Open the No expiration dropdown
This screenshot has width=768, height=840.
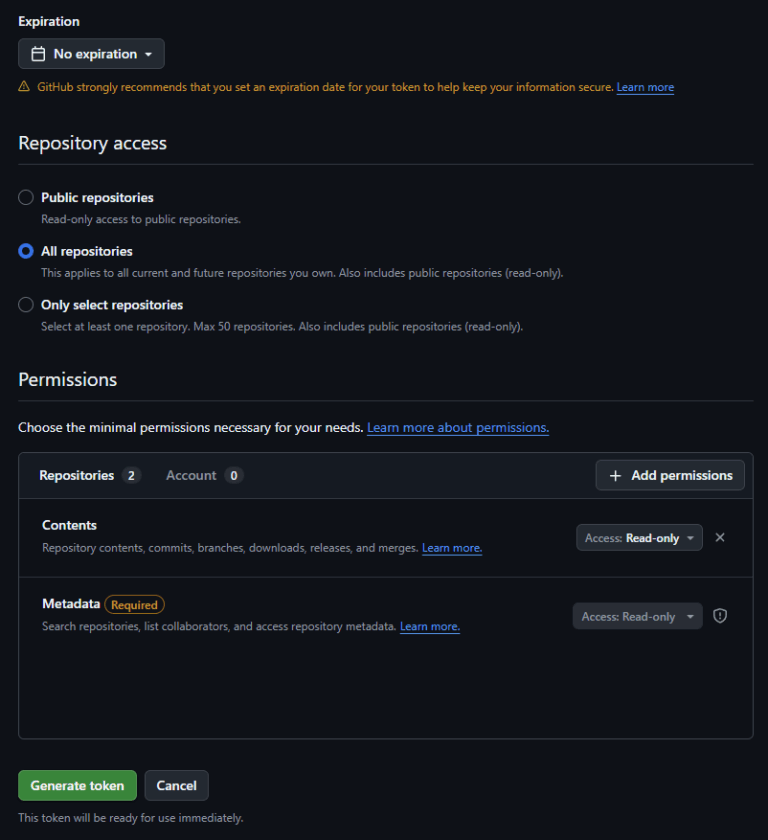click(91, 53)
